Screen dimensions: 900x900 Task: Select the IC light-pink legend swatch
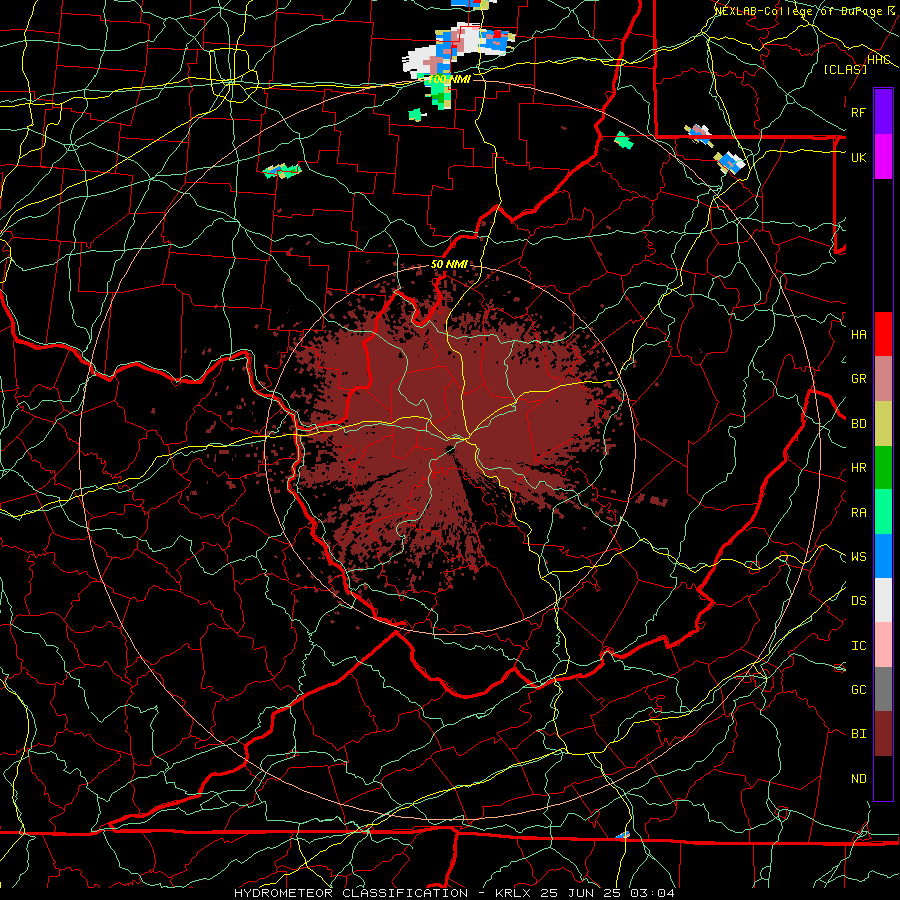(x=883, y=645)
